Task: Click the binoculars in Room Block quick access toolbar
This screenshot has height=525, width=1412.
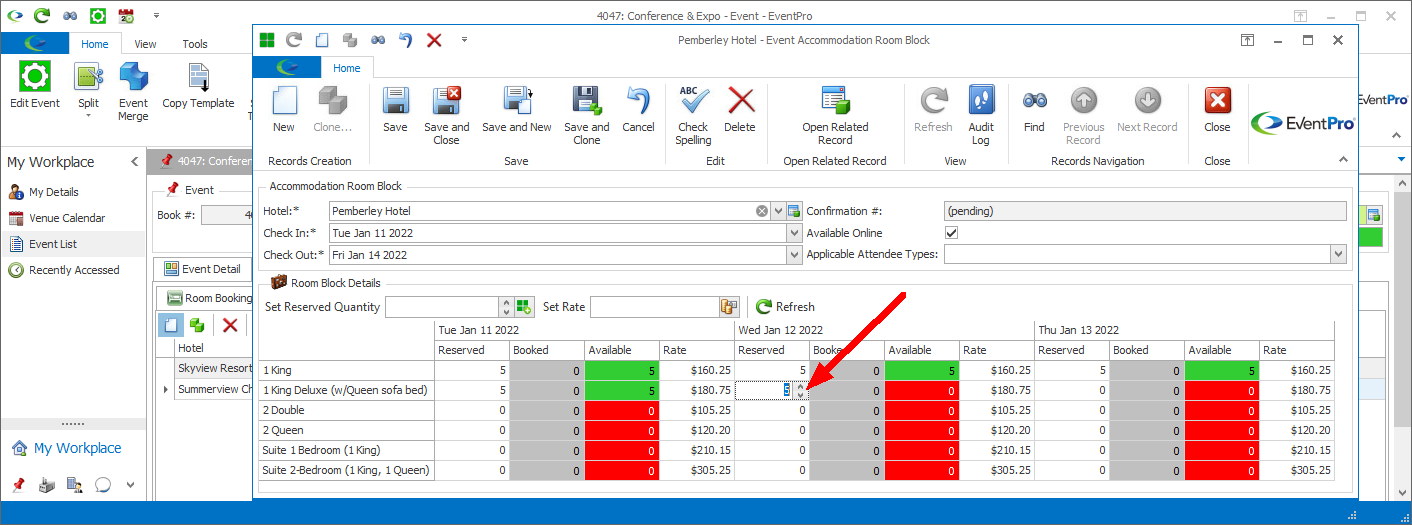Action: click(x=378, y=40)
